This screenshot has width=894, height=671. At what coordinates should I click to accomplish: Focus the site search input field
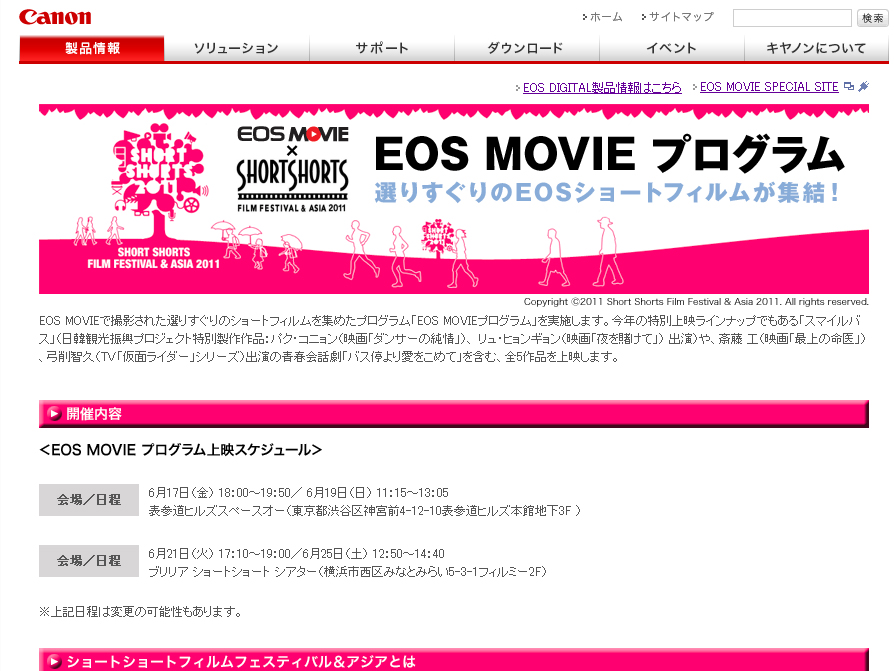(x=792, y=18)
